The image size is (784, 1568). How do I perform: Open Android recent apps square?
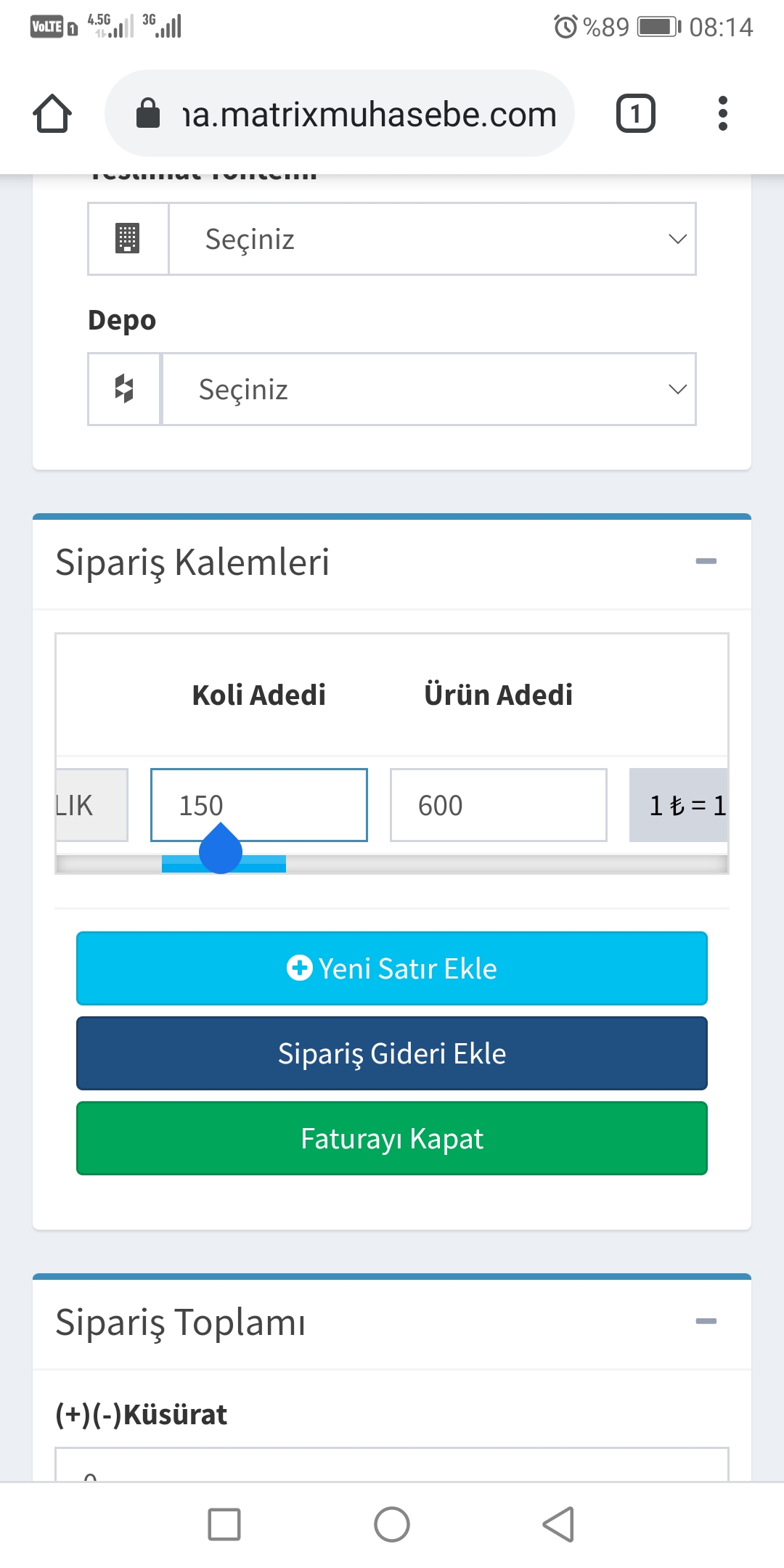(224, 1524)
